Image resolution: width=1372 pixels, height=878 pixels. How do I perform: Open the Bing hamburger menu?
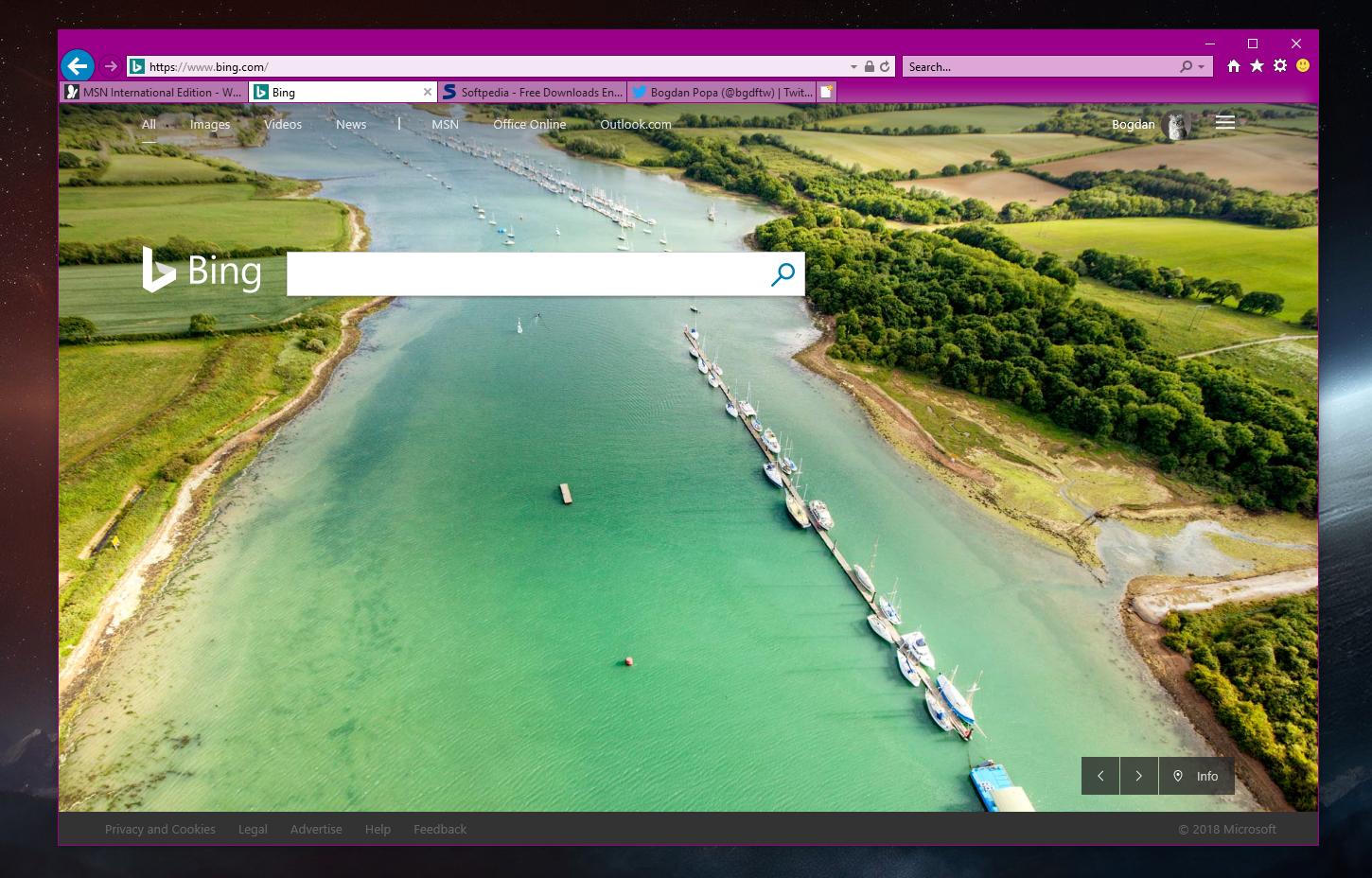(1225, 122)
